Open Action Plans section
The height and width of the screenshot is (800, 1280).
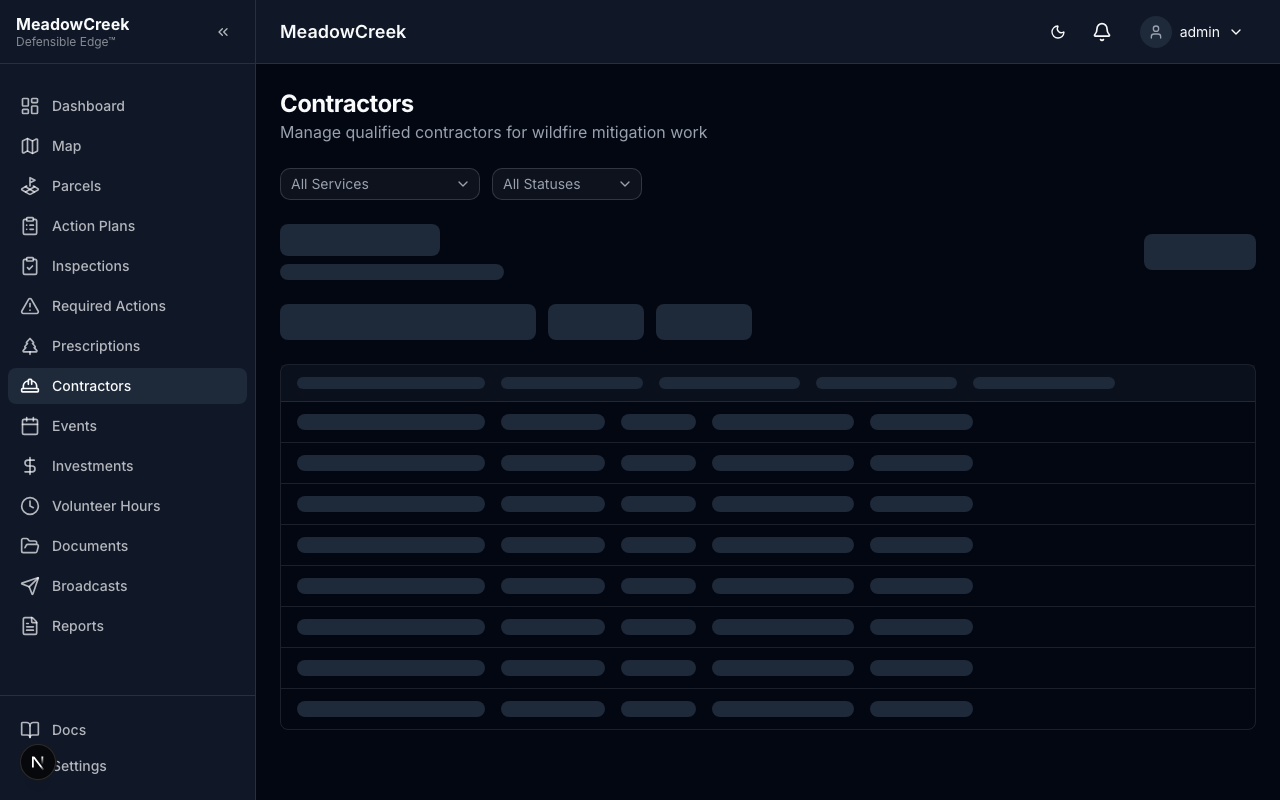coord(127,226)
